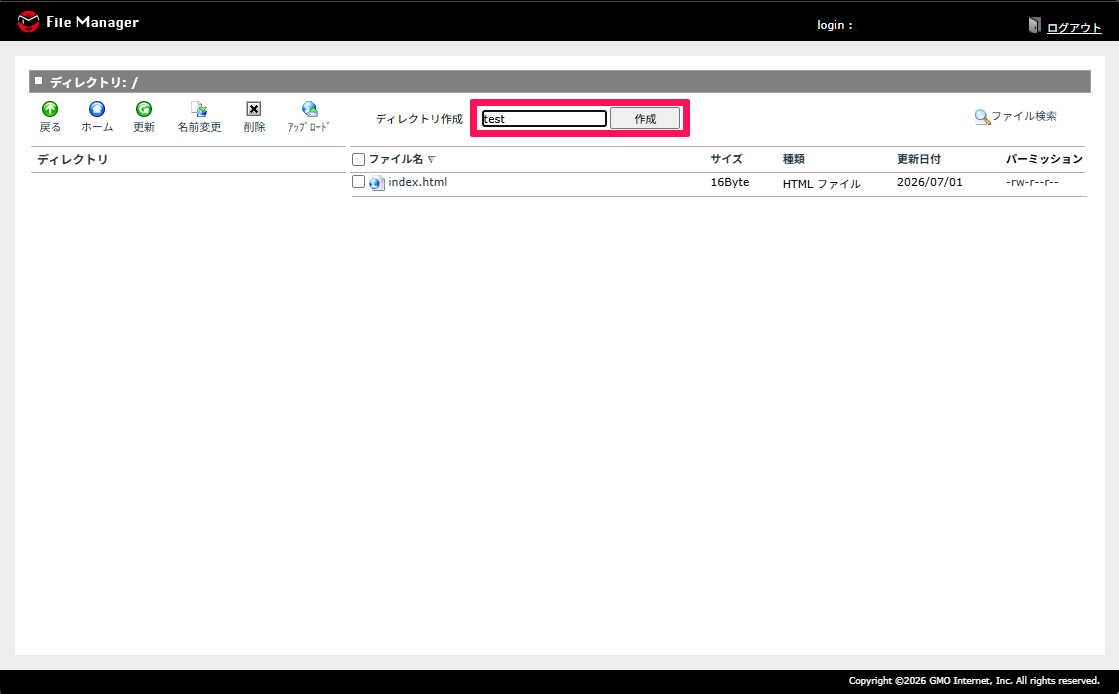Screen dimensions: 1119x694
Task: Open the アップロード upload icon
Action: (x=309, y=109)
